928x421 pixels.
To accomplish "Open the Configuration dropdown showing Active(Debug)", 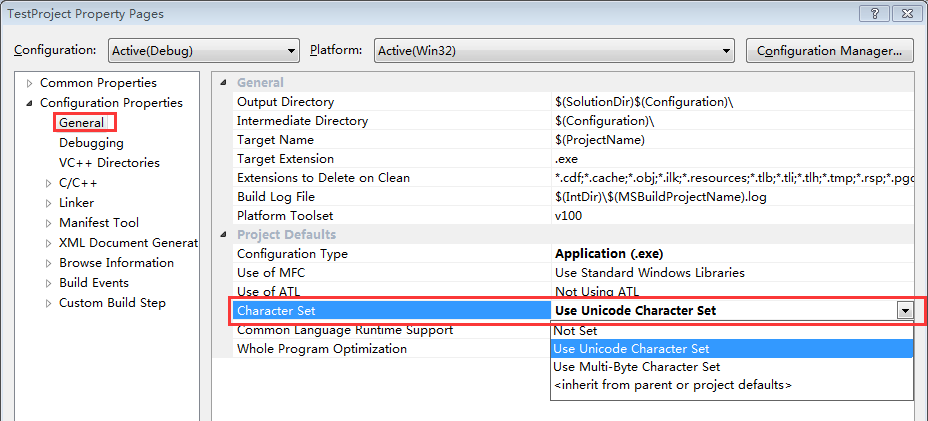I will pyautogui.click(x=204, y=51).
